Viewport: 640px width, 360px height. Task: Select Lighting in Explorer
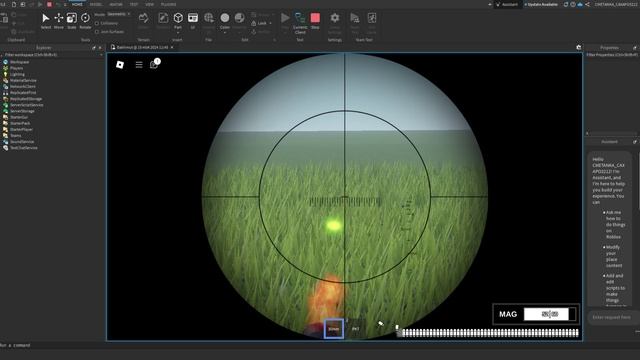[x=17, y=74]
